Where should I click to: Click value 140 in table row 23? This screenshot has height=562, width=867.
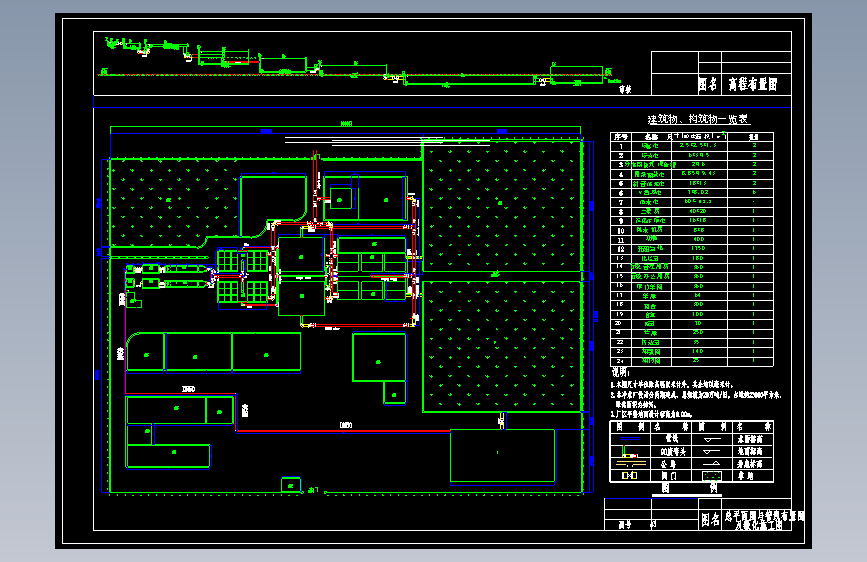(x=698, y=351)
